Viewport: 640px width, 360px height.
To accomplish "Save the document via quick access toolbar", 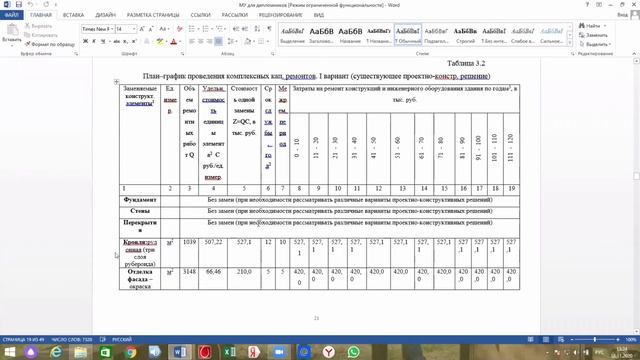I will pyautogui.click(x=19, y=4).
